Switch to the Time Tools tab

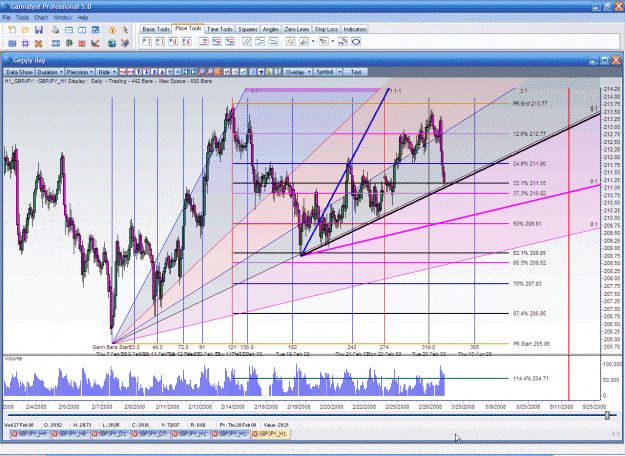click(x=220, y=29)
